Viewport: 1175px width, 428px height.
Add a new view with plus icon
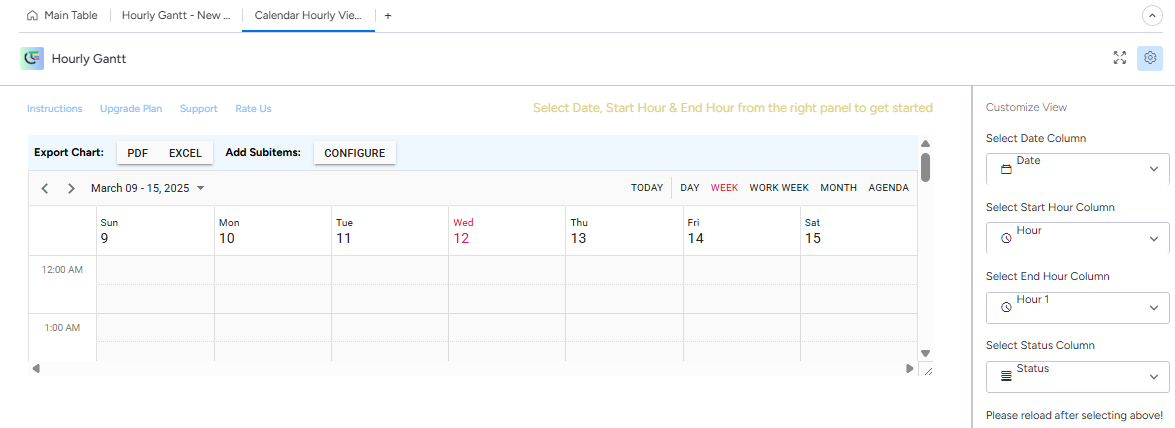(387, 16)
